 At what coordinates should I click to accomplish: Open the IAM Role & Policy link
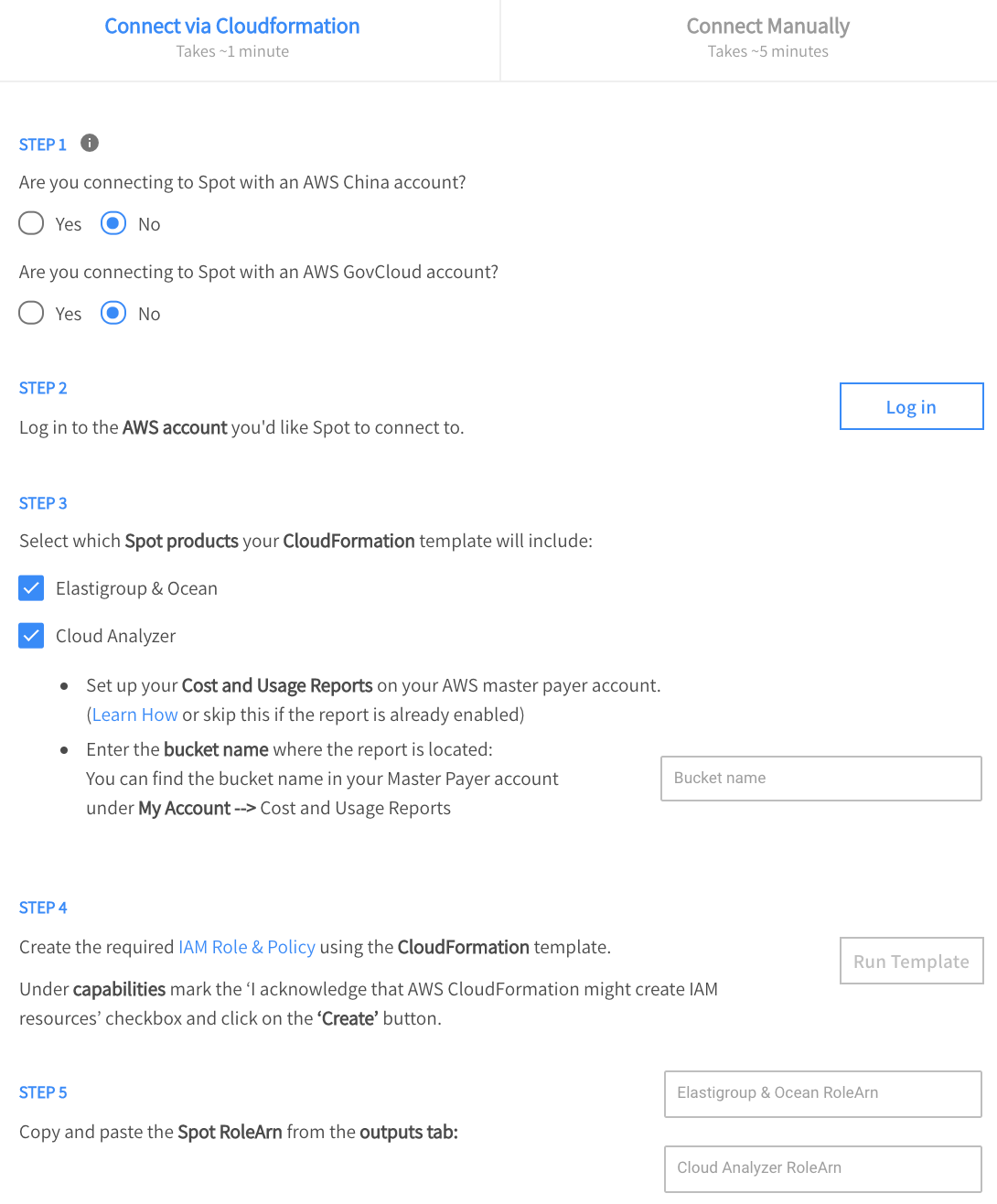[247, 947]
